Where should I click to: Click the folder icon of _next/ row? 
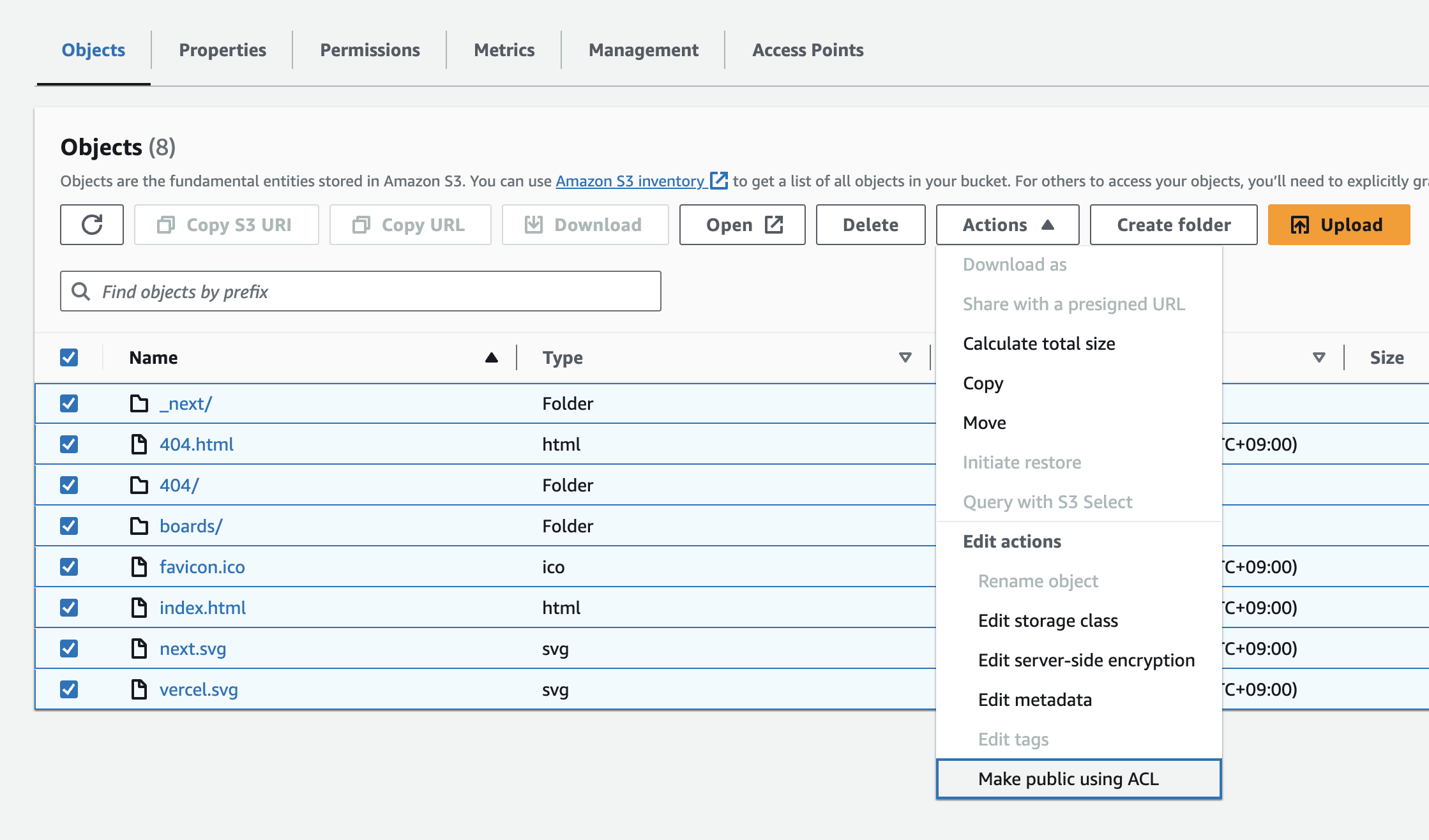pyautogui.click(x=139, y=403)
